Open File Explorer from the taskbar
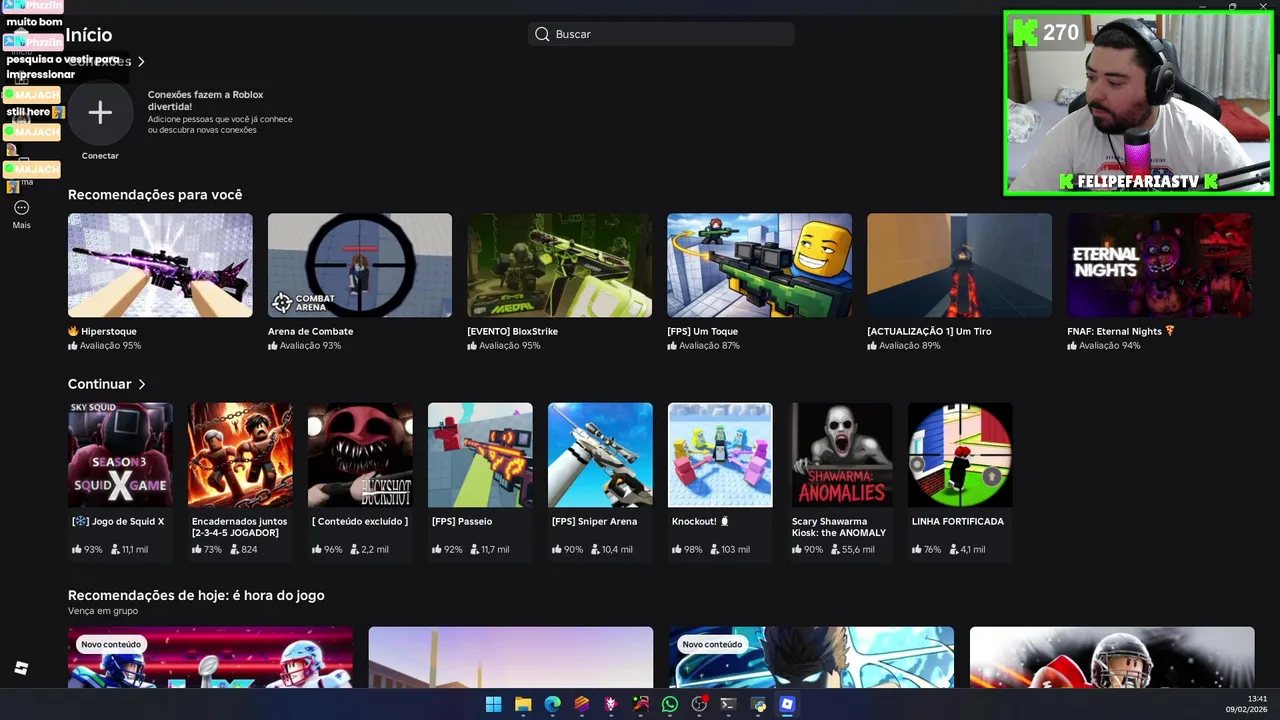1280x720 pixels. click(523, 704)
